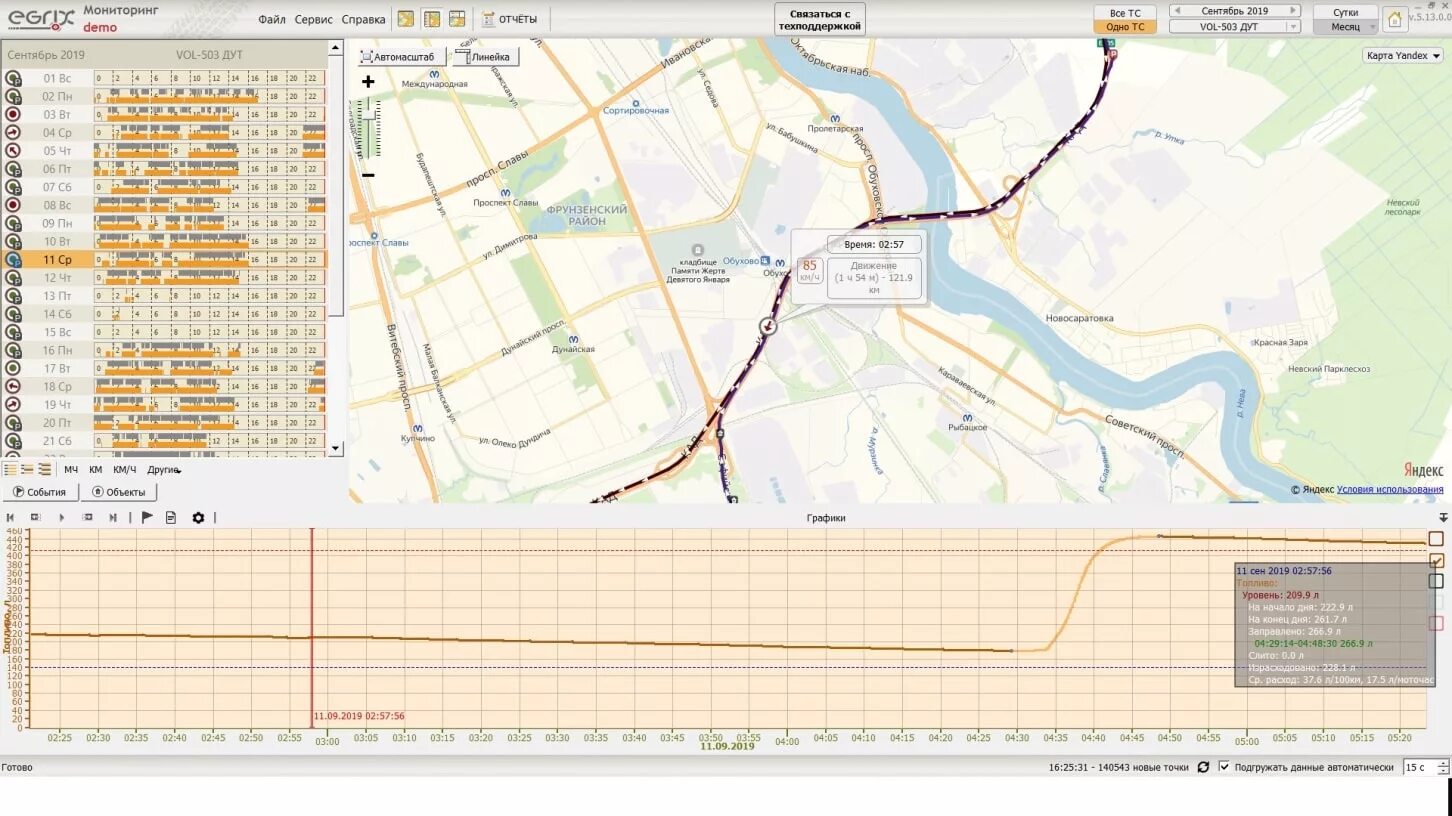Viewport: 1452px width, 816px height.
Task: Select the first list view mode icon
Action: 10,469
